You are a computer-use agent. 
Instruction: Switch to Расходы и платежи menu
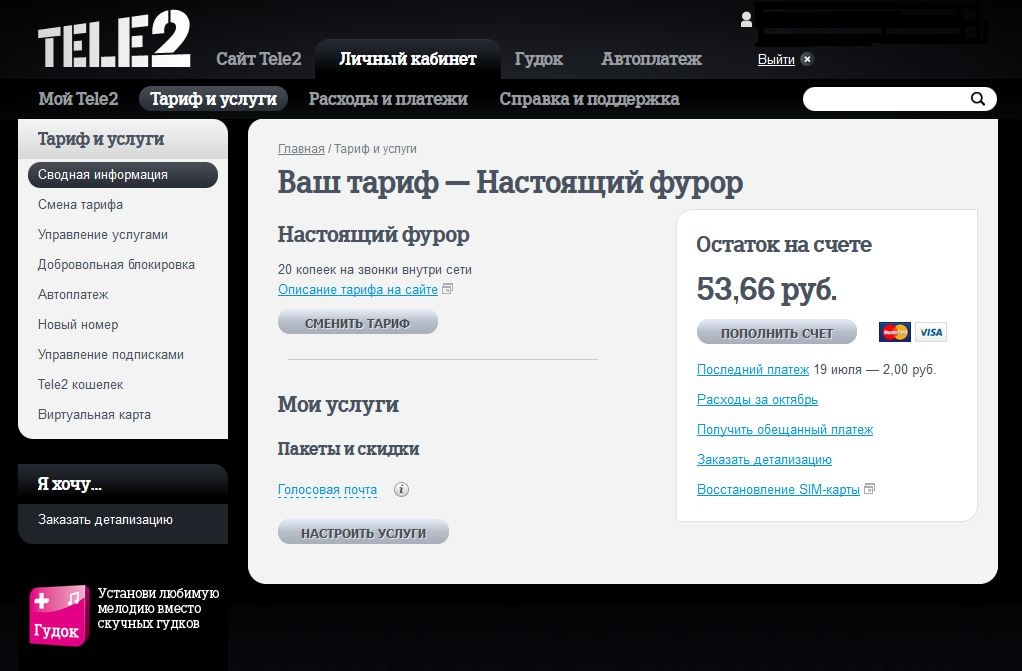pos(388,99)
